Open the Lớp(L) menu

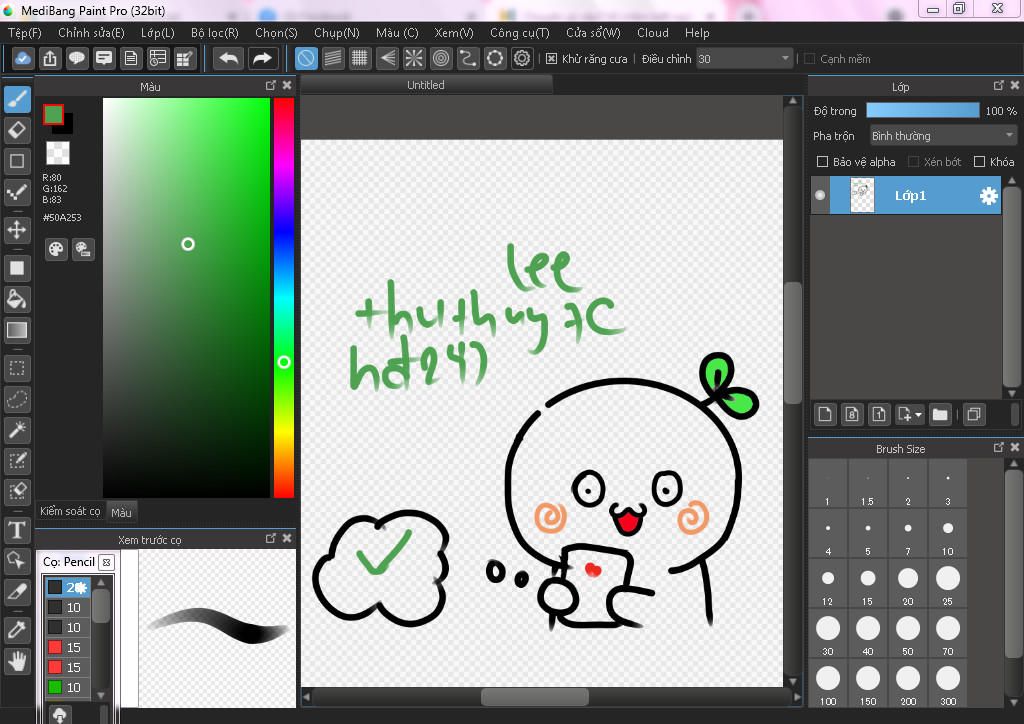click(158, 33)
